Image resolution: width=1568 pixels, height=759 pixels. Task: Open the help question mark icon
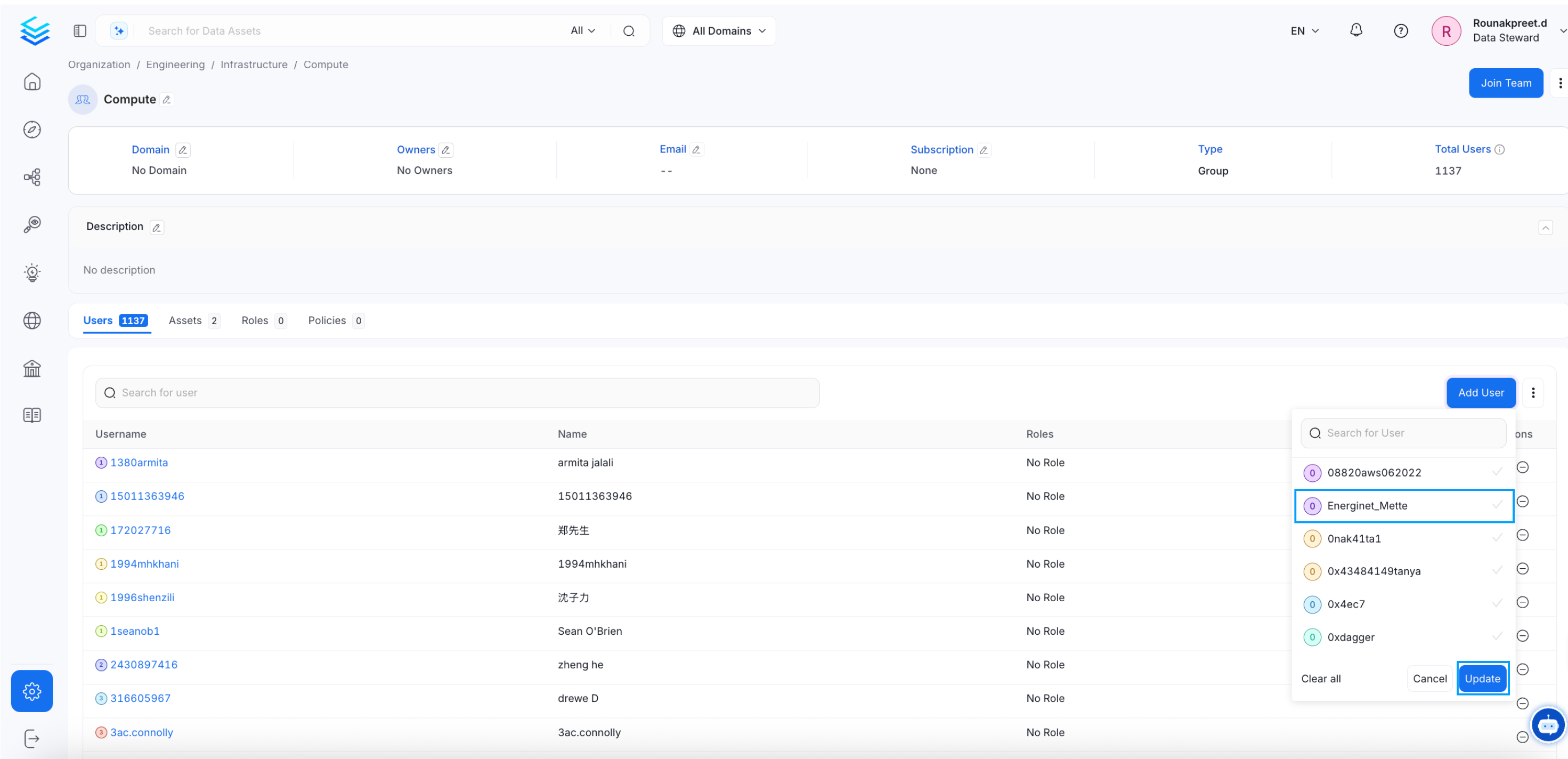pyautogui.click(x=1400, y=30)
